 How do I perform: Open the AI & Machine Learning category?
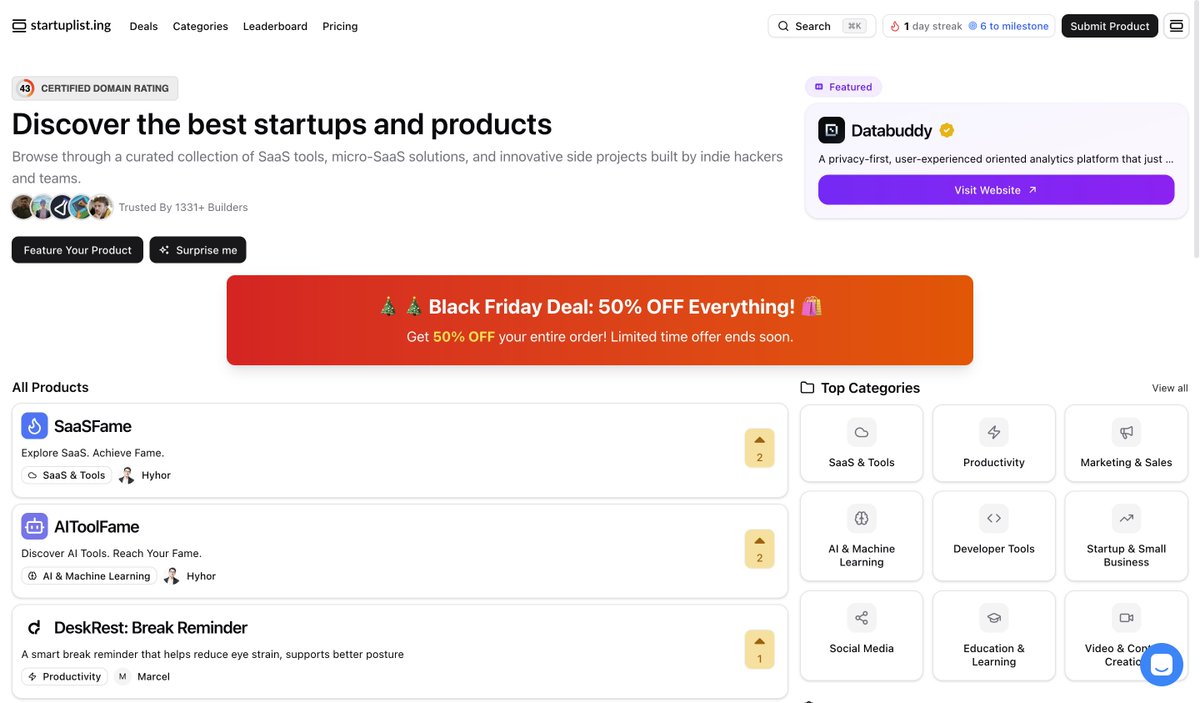[x=861, y=536]
